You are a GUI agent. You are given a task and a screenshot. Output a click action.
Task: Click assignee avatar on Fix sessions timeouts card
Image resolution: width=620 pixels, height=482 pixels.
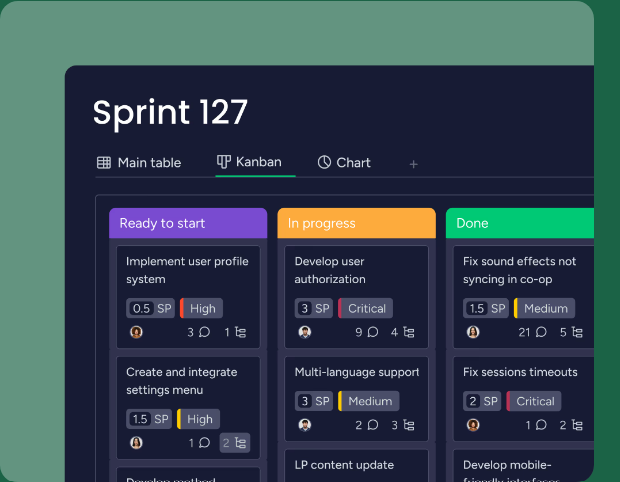(473, 425)
